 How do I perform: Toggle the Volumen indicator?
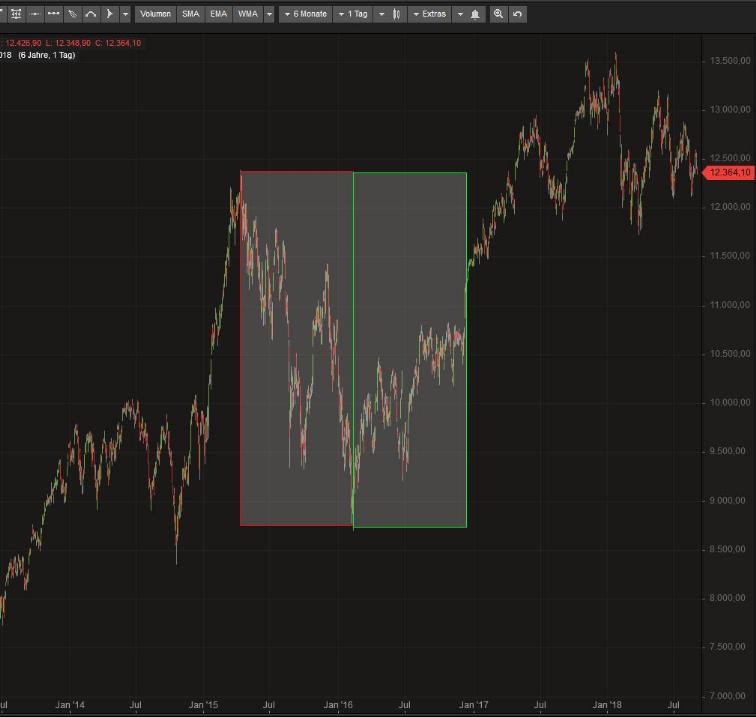point(155,14)
